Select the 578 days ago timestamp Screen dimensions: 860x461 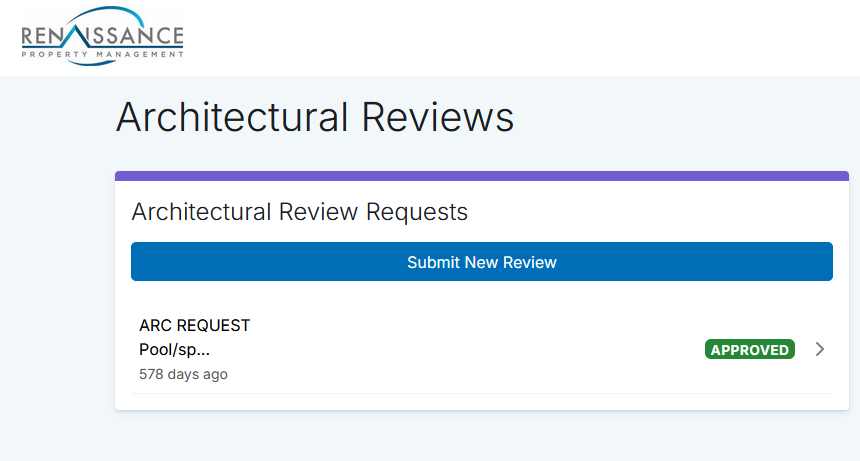(183, 374)
